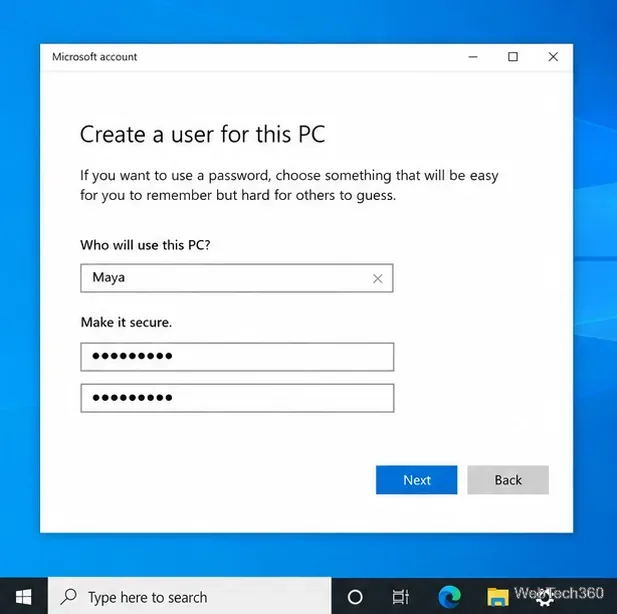This screenshot has height=614, width=617.
Task: Click the "Who will use this PC?" label
Action: tap(145, 245)
